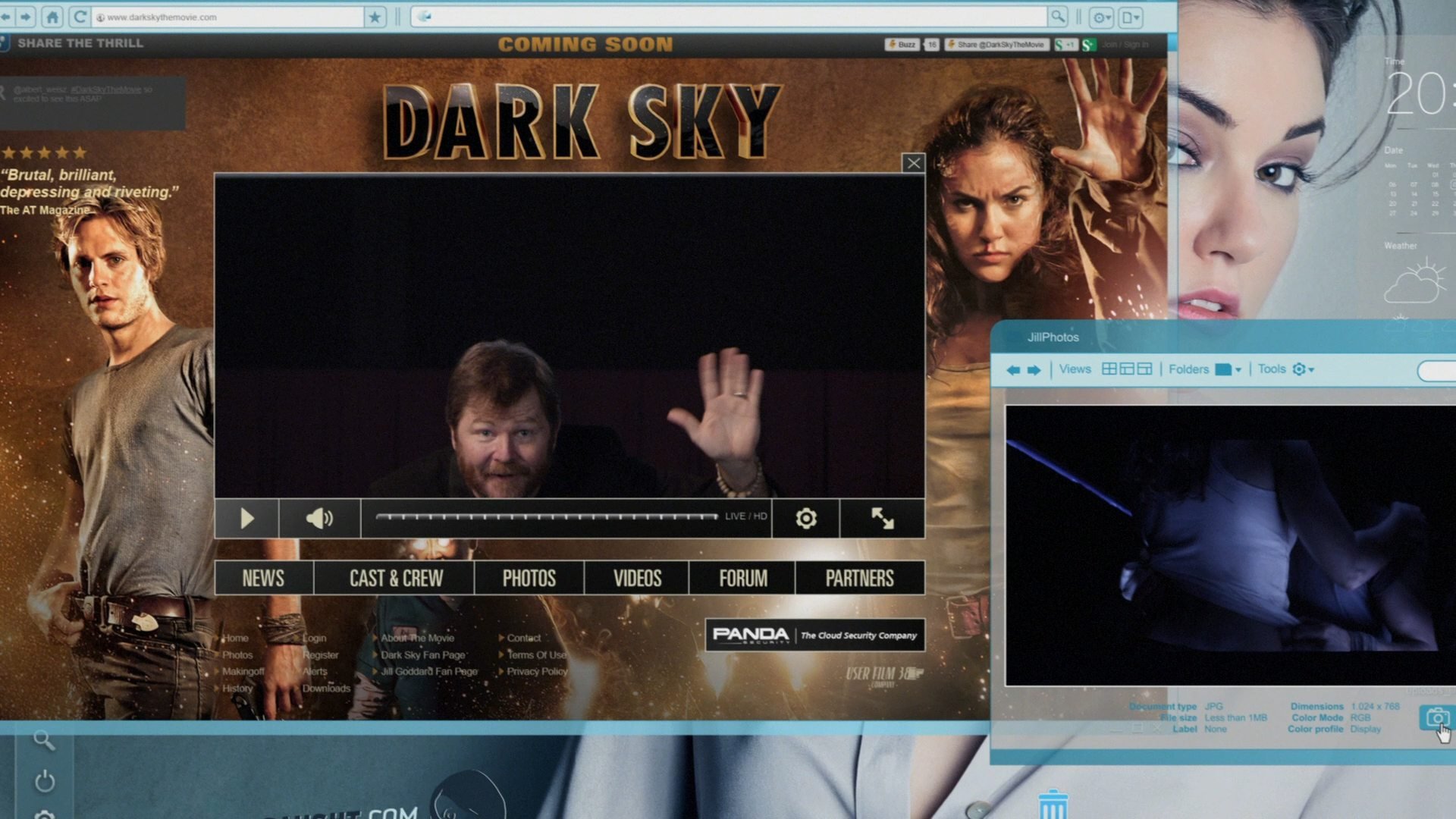This screenshot has width=1456, height=819.
Task: Open the CAST & CREW tab
Action: pyautogui.click(x=396, y=579)
